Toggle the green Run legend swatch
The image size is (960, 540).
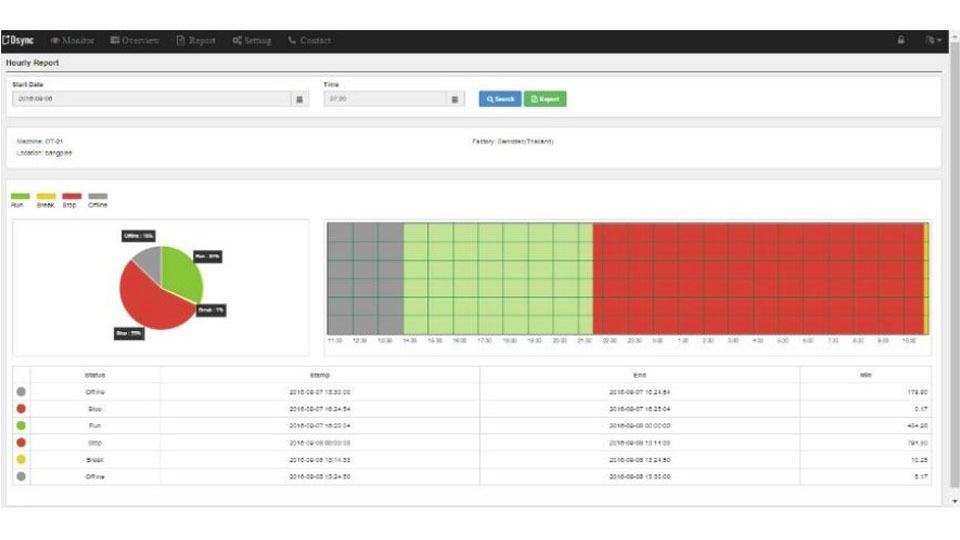click(x=20, y=197)
